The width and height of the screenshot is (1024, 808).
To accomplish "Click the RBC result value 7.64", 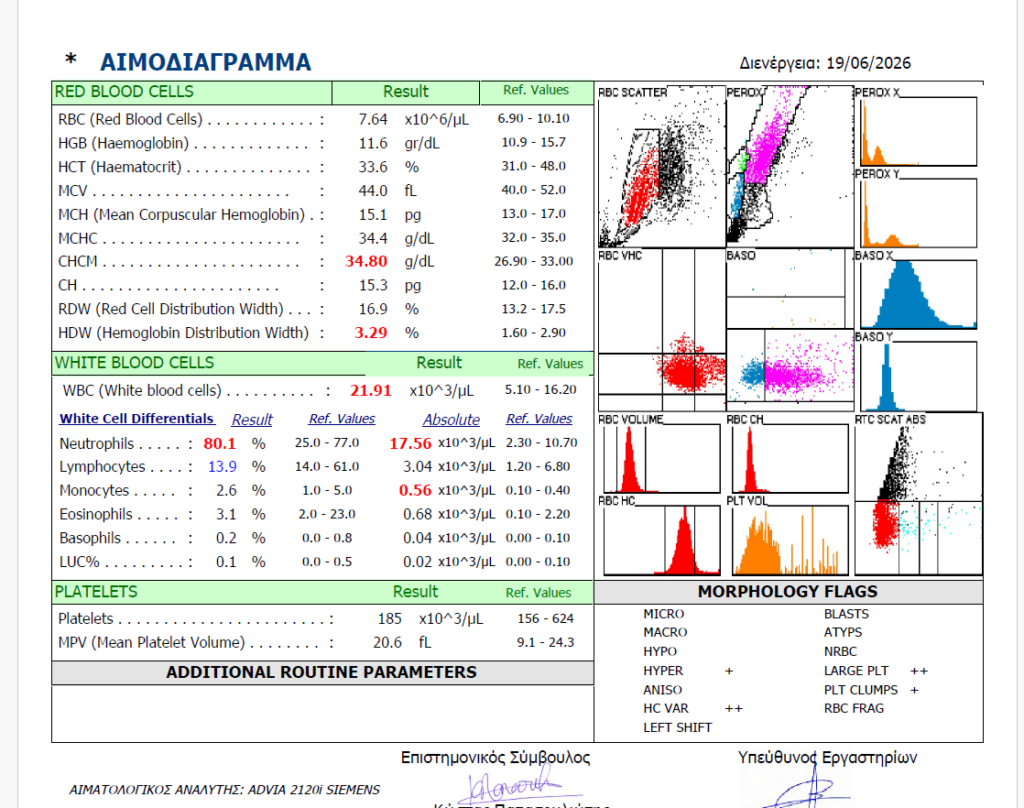I will point(373,120).
